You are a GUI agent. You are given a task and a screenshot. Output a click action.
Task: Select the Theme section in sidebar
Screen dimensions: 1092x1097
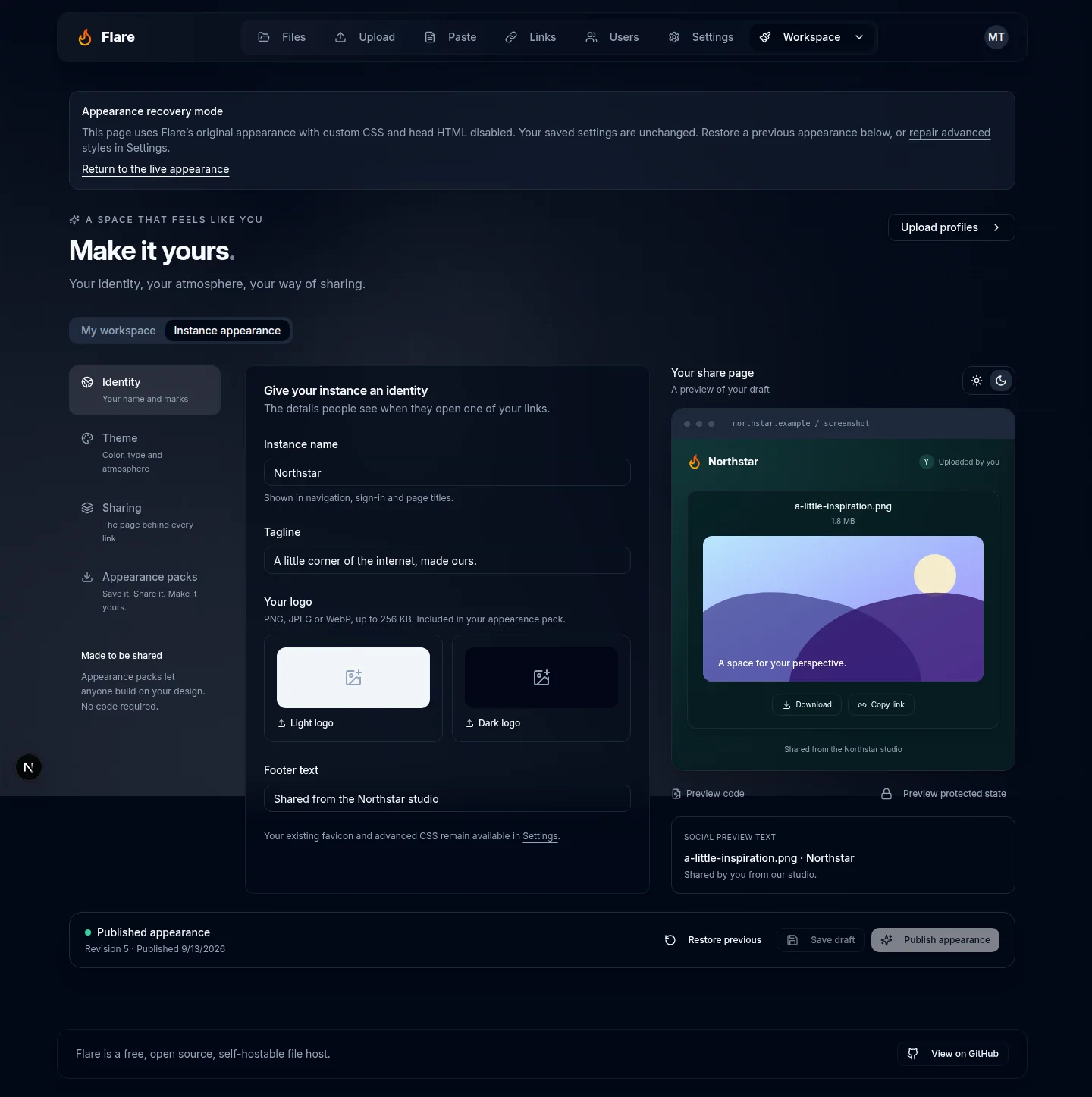(145, 453)
